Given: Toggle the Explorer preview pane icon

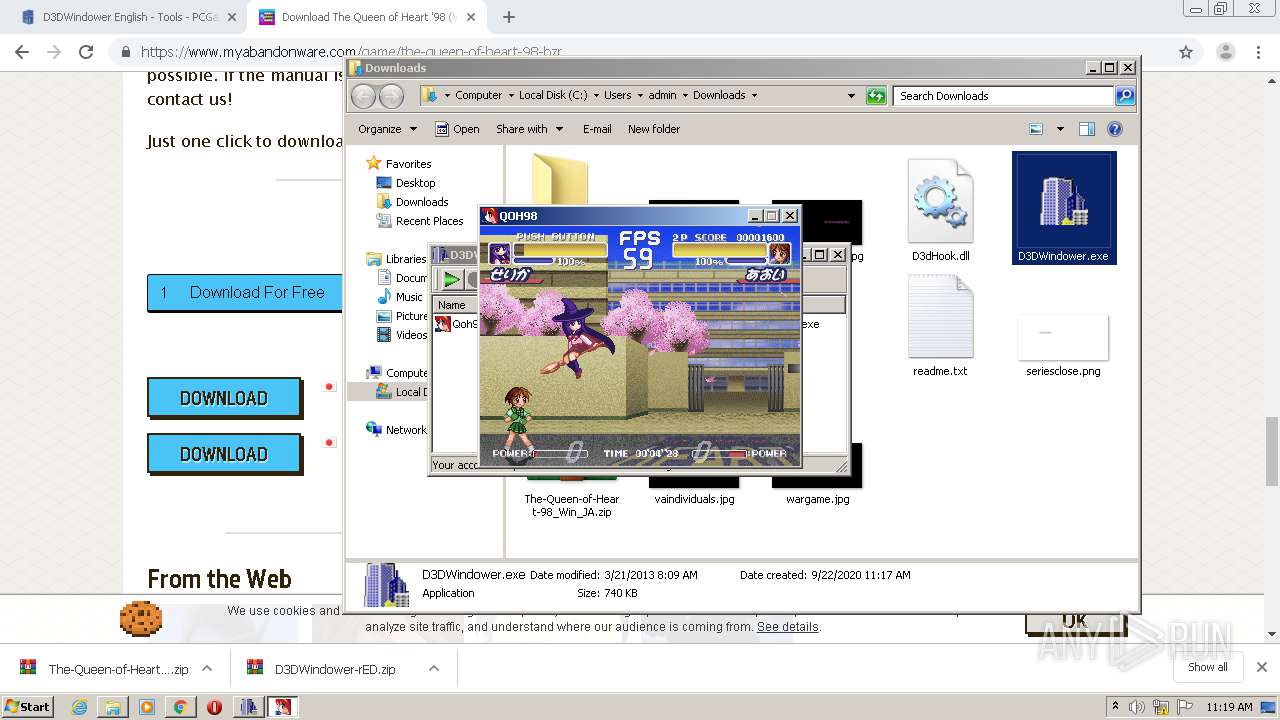Looking at the screenshot, I should pos(1087,129).
